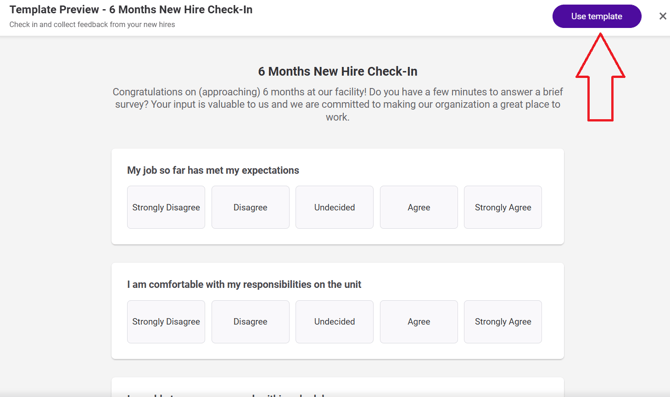Select Strongly Disagree for comfortable with responsibilities
670x397 pixels.
point(166,322)
